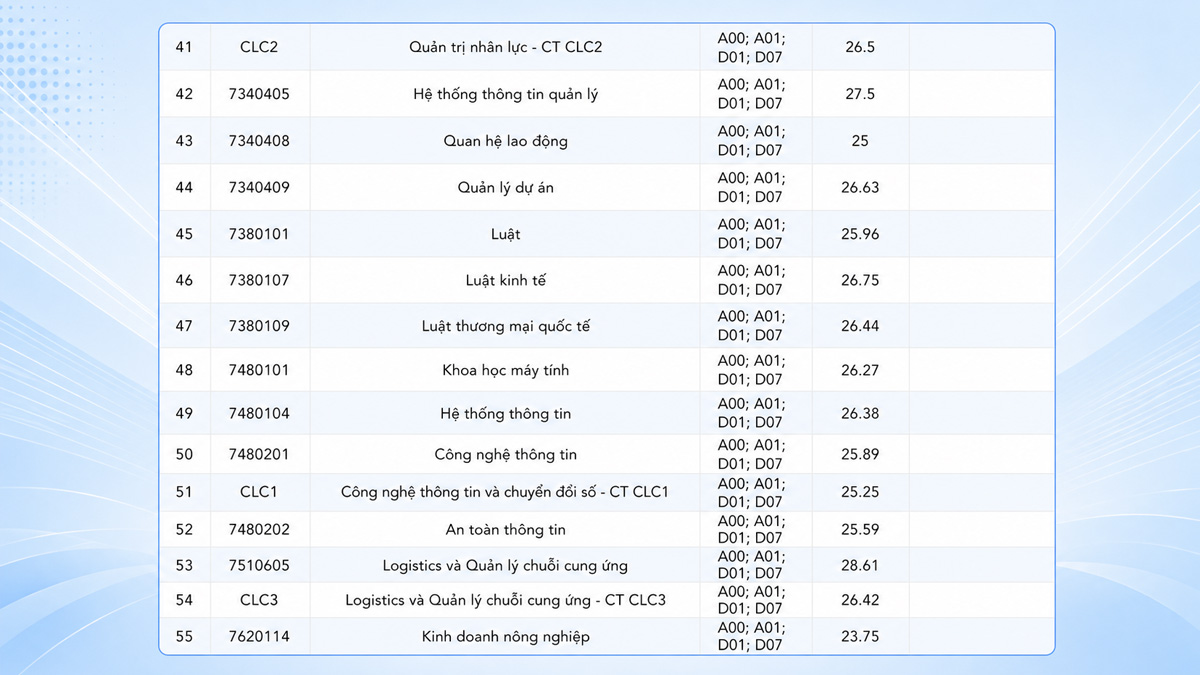Select the "Công nghệ thông tin" cell in row 50
The height and width of the screenshot is (675, 1200).
pos(506,454)
